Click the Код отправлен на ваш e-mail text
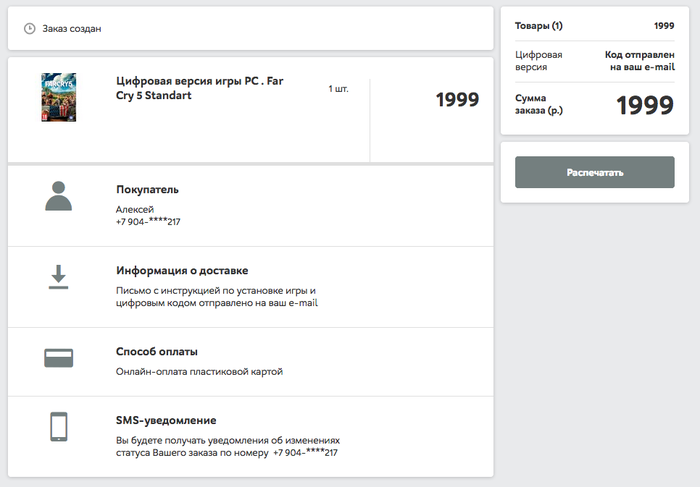Screen dimensions: 700x487 (640, 61)
